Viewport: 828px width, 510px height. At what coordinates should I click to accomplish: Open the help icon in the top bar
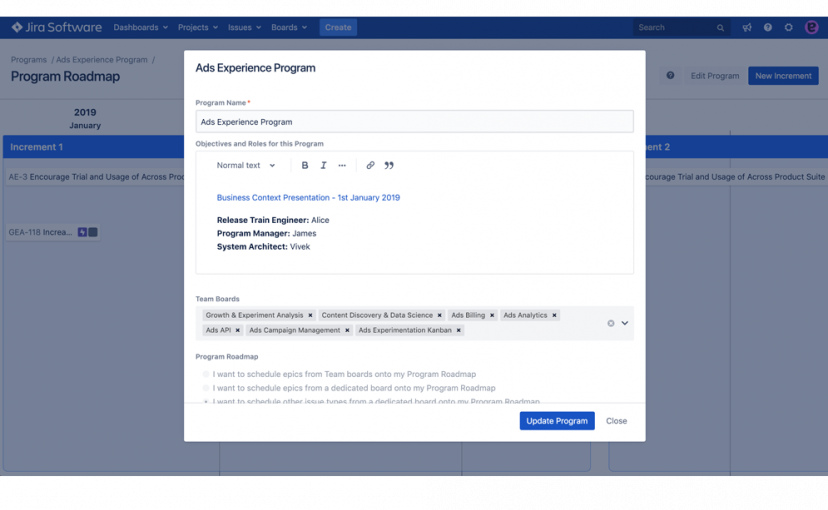pos(768,27)
